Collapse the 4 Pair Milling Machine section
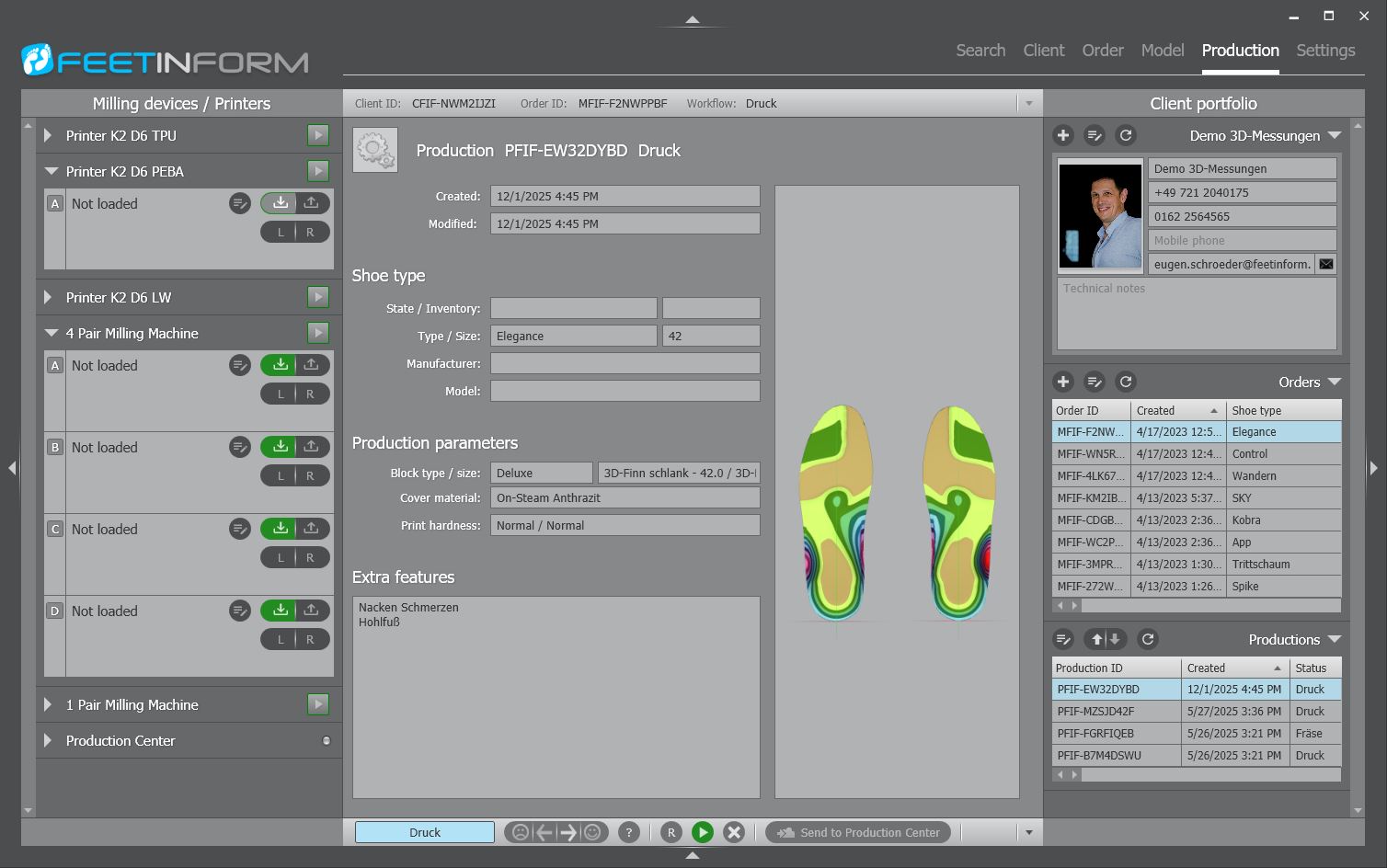The image size is (1387, 868). coord(51,333)
